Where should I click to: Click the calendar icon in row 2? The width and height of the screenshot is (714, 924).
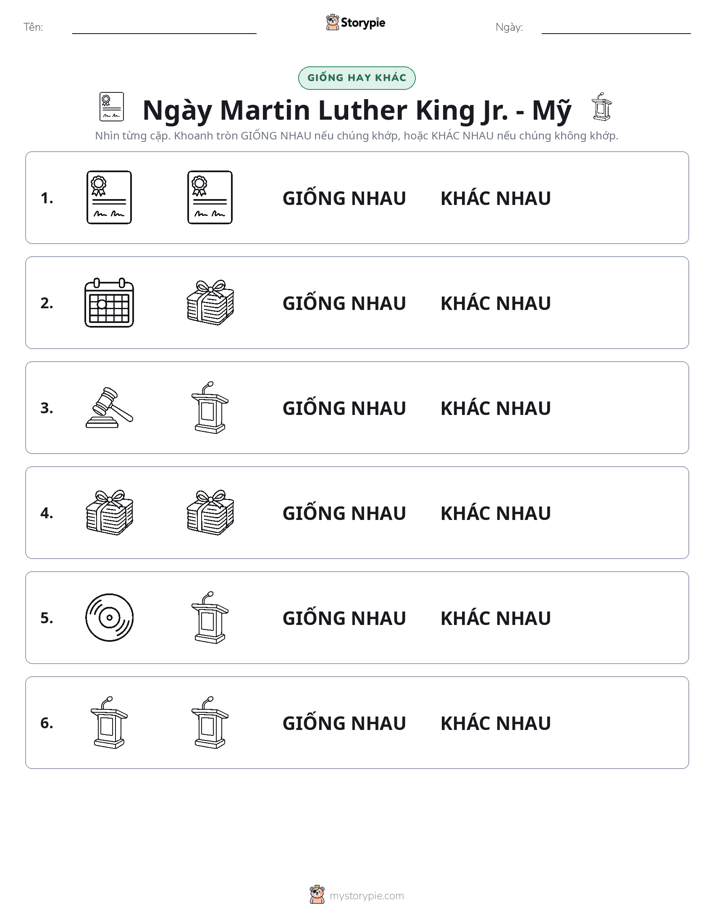pos(109,303)
